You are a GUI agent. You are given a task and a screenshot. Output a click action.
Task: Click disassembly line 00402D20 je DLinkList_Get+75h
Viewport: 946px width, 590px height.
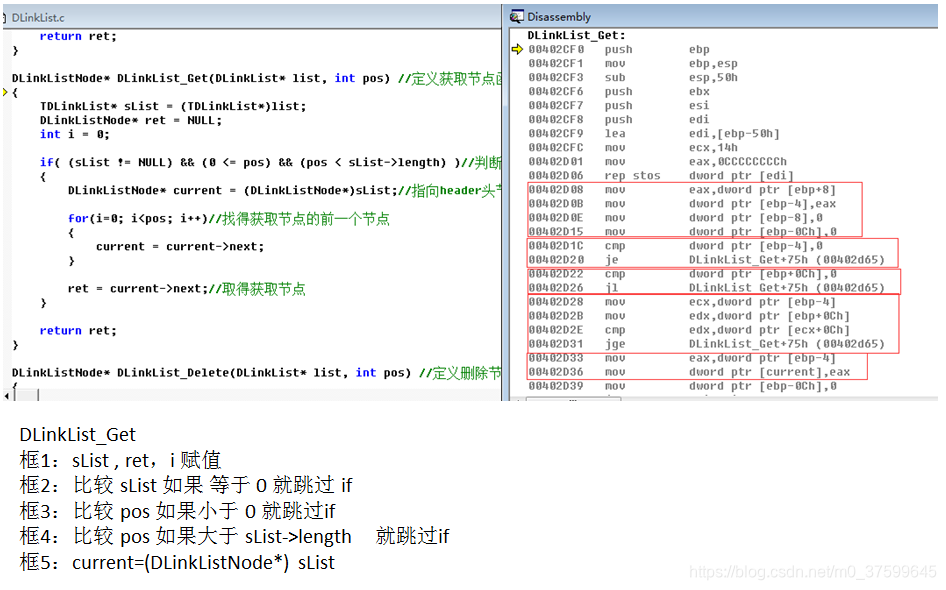tap(706, 259)
